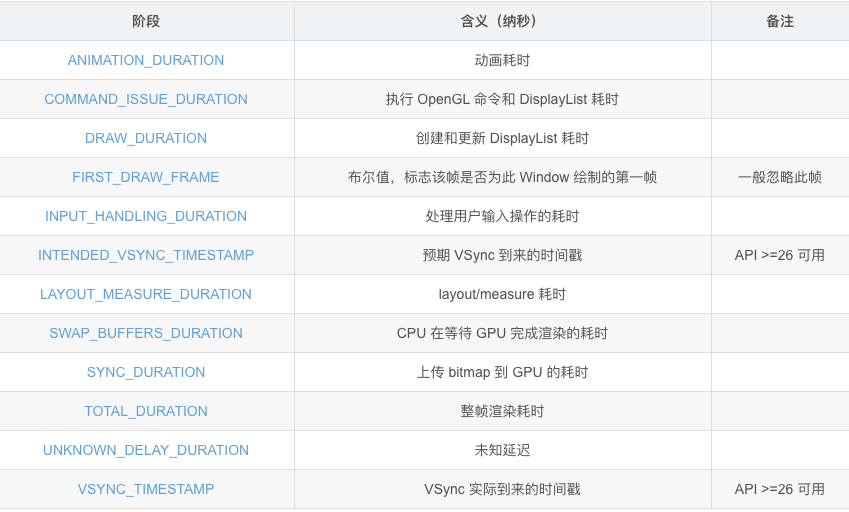849x512 pixels.
Task: Click the 处理用户输入操作的耗时 cell
Action: [x=502, y=216]
